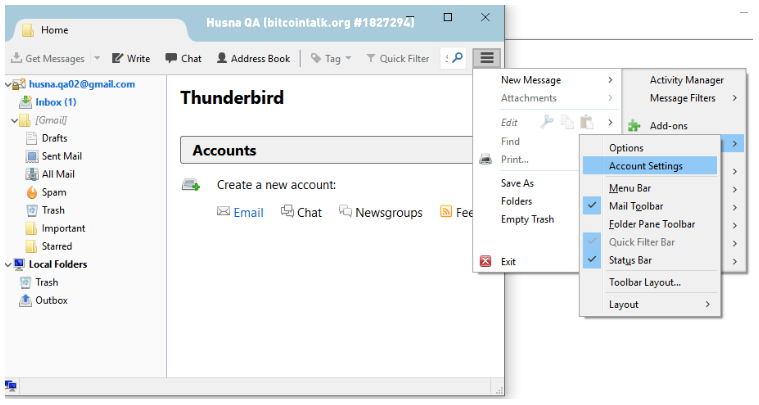759x405 pixels.
Task: Collapse the Local Folders tree
Action: click(x=8, y=265)
